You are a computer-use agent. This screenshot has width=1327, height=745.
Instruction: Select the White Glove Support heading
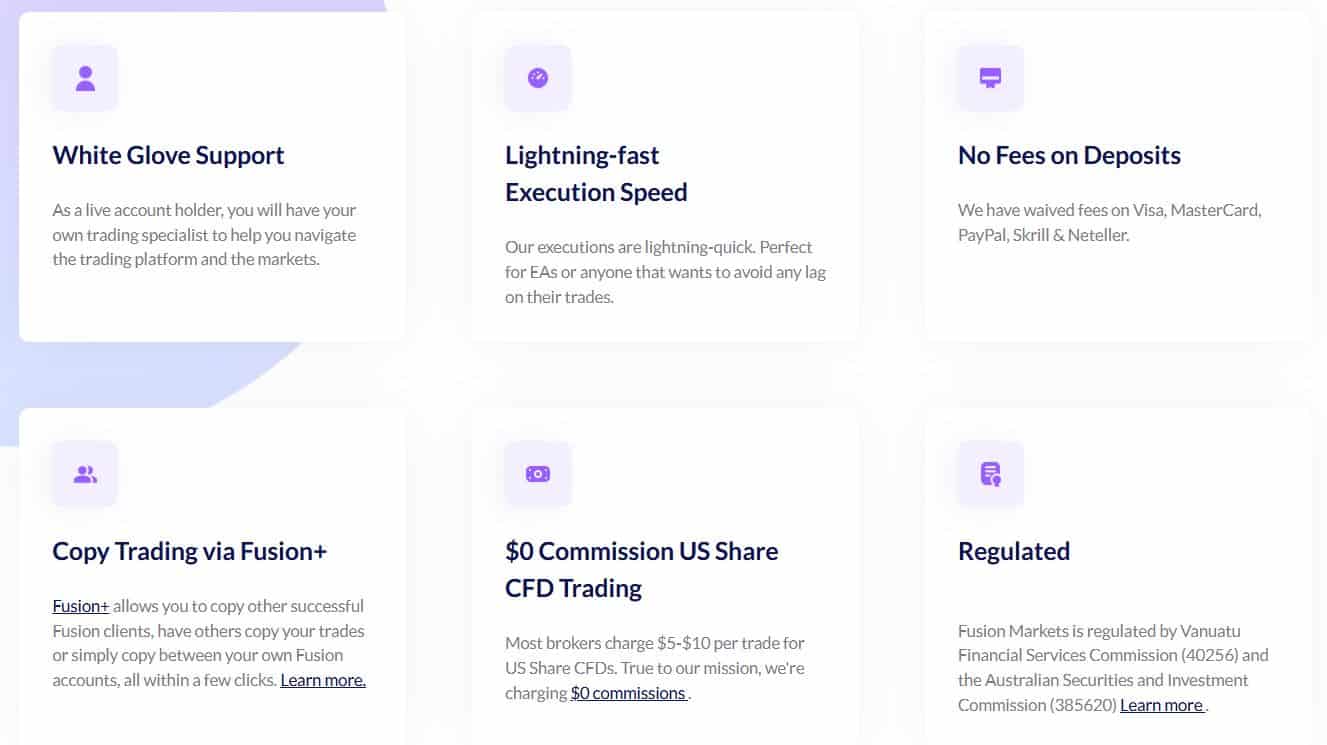168,155
